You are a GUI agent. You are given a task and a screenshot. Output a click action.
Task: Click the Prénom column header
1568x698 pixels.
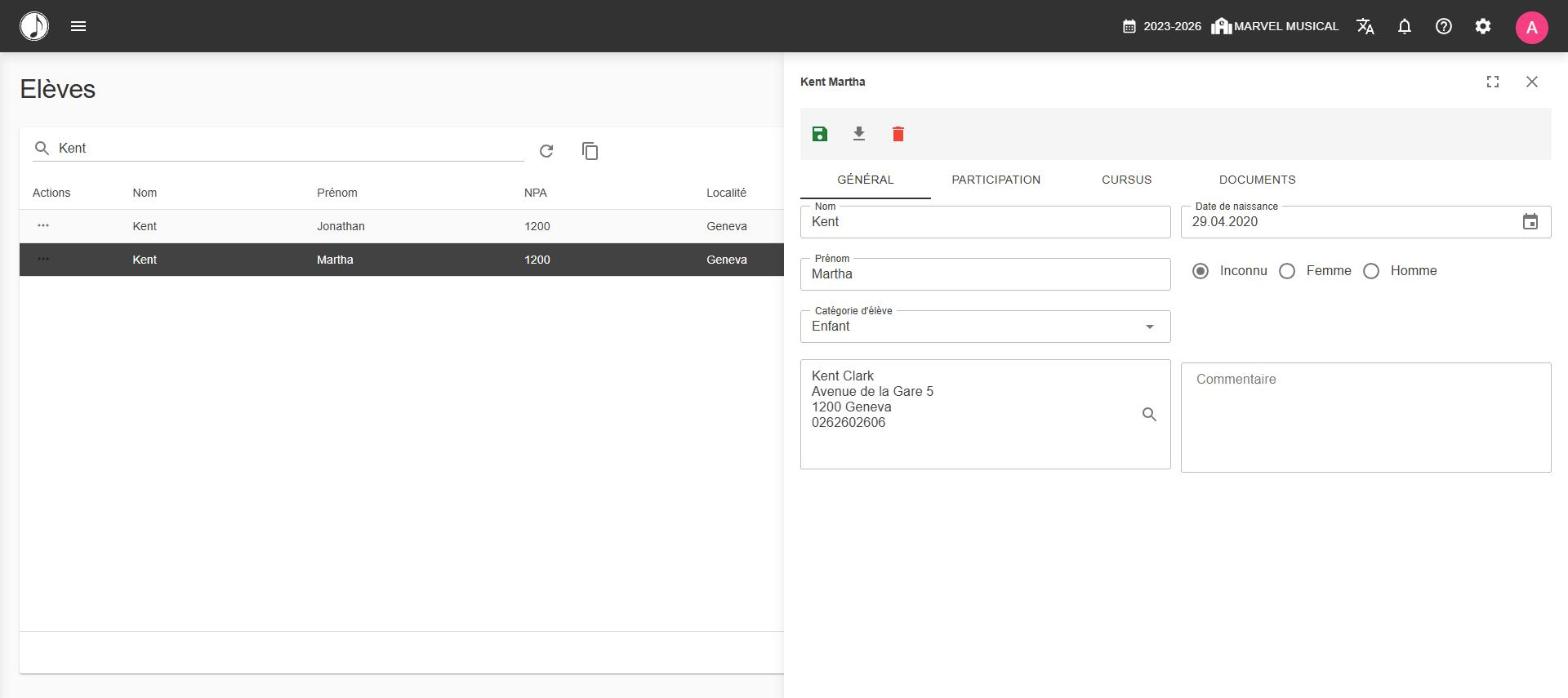pyautogui.click(x=337, y=193)
